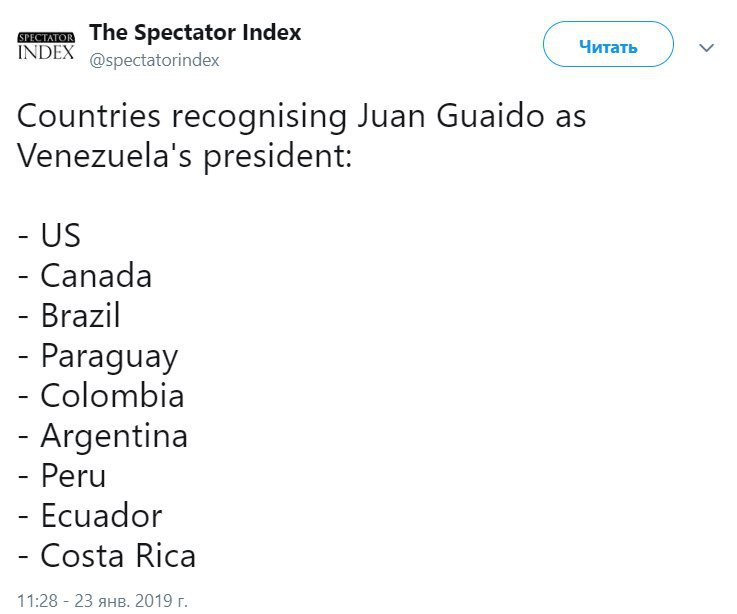This screenshot has width=737, height=614.
Task: Click the US list entry
Action: (x=60, y=235)
